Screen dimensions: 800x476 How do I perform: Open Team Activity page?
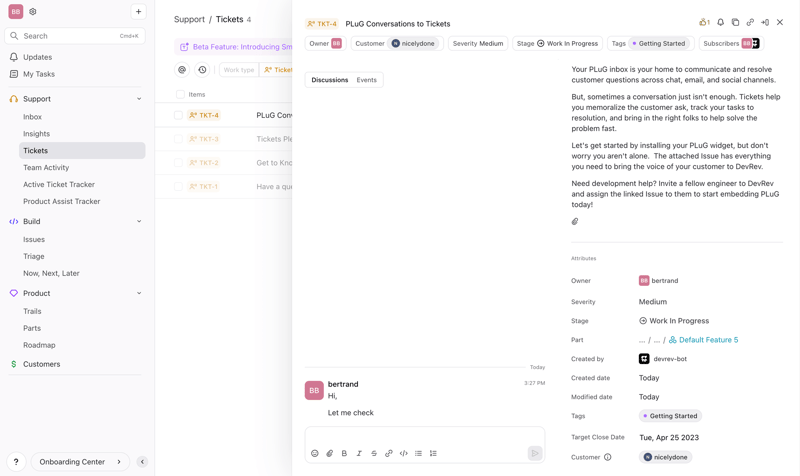46,167
